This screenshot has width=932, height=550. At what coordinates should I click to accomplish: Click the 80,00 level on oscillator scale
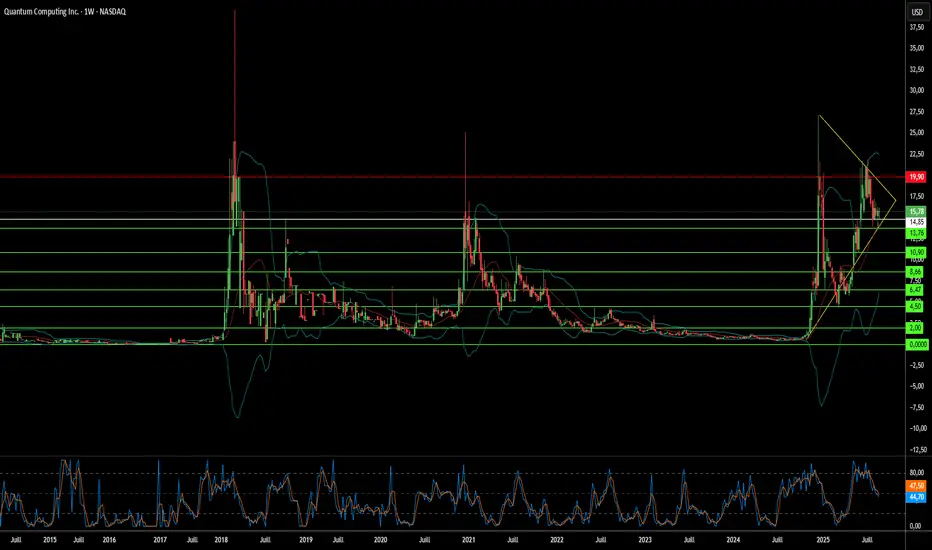coord(917,473)
